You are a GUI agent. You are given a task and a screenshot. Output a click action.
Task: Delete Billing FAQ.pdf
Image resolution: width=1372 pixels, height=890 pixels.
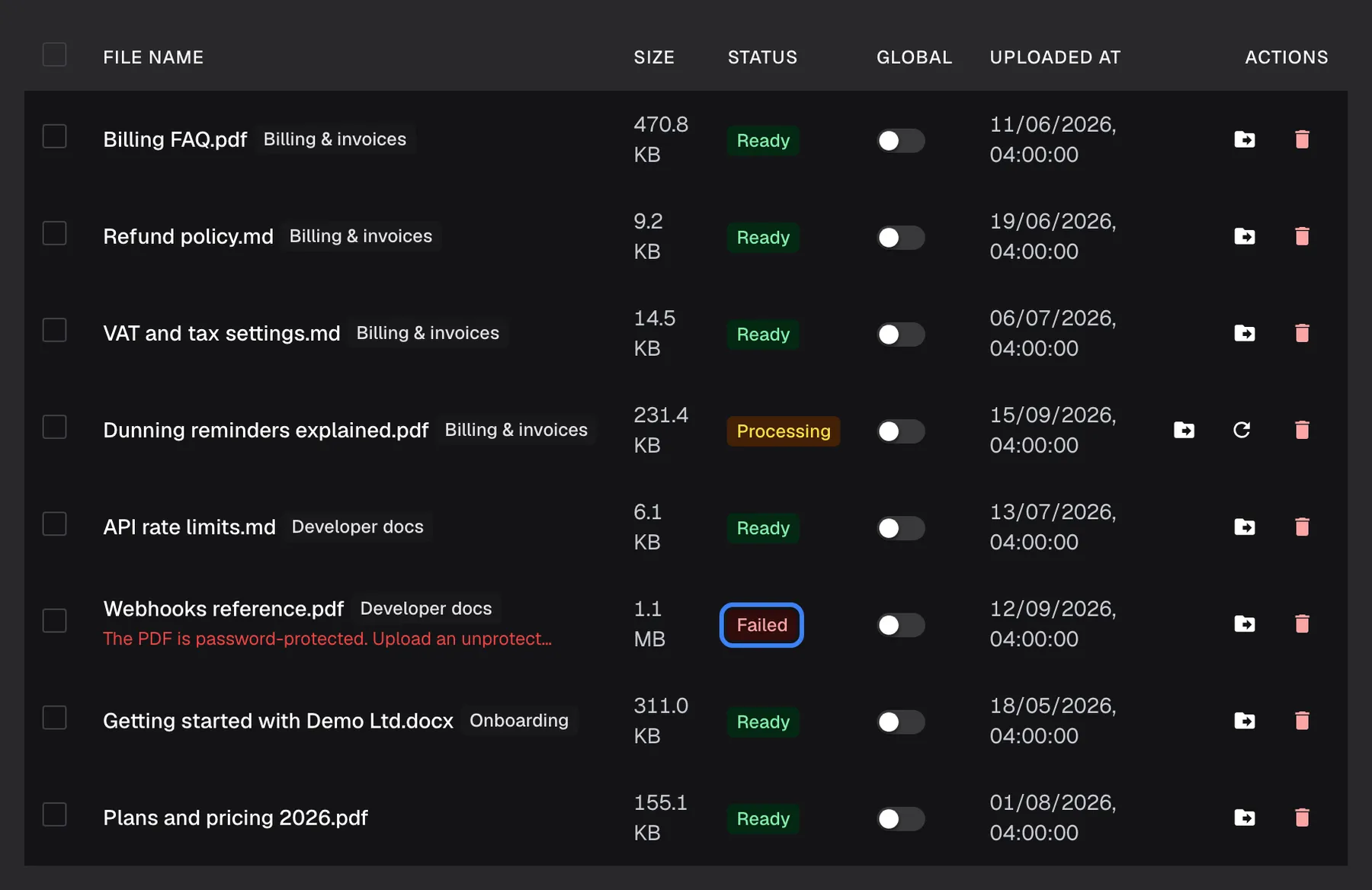[x=1302, y=139]
